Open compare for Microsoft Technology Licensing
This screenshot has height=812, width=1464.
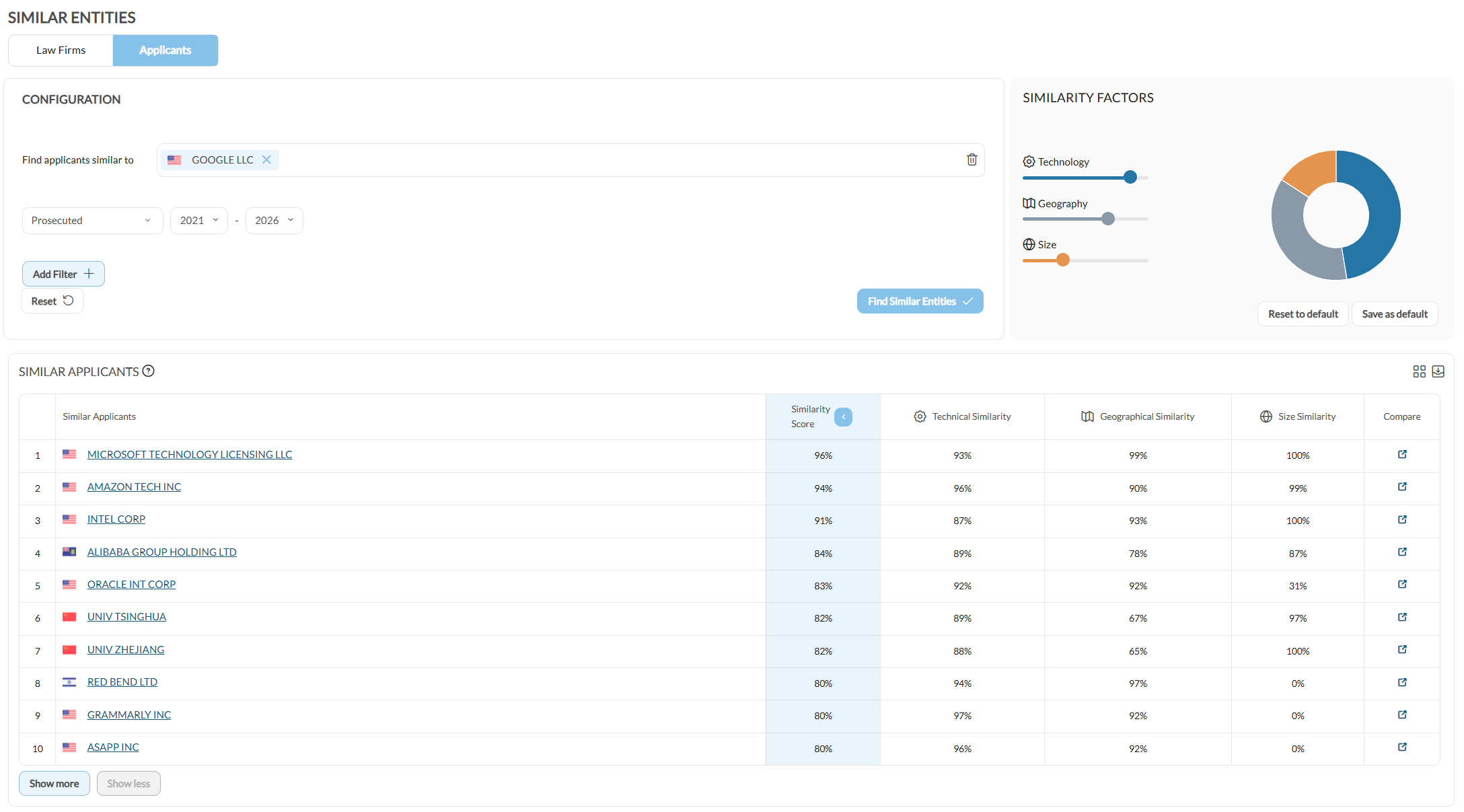pyautogui.click(x=1402, y=455)
